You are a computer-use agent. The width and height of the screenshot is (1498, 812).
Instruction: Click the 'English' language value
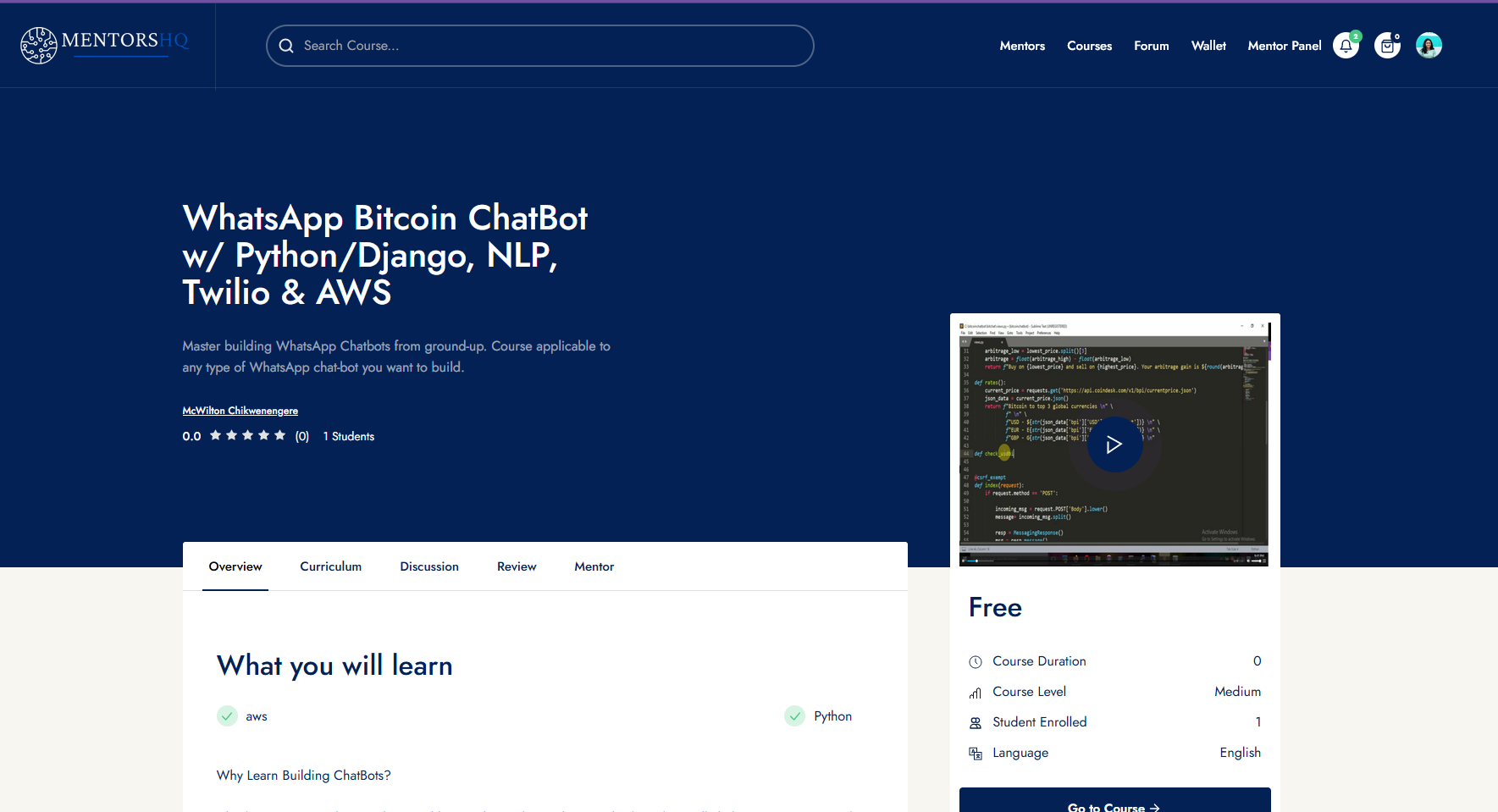(1240, 753)
